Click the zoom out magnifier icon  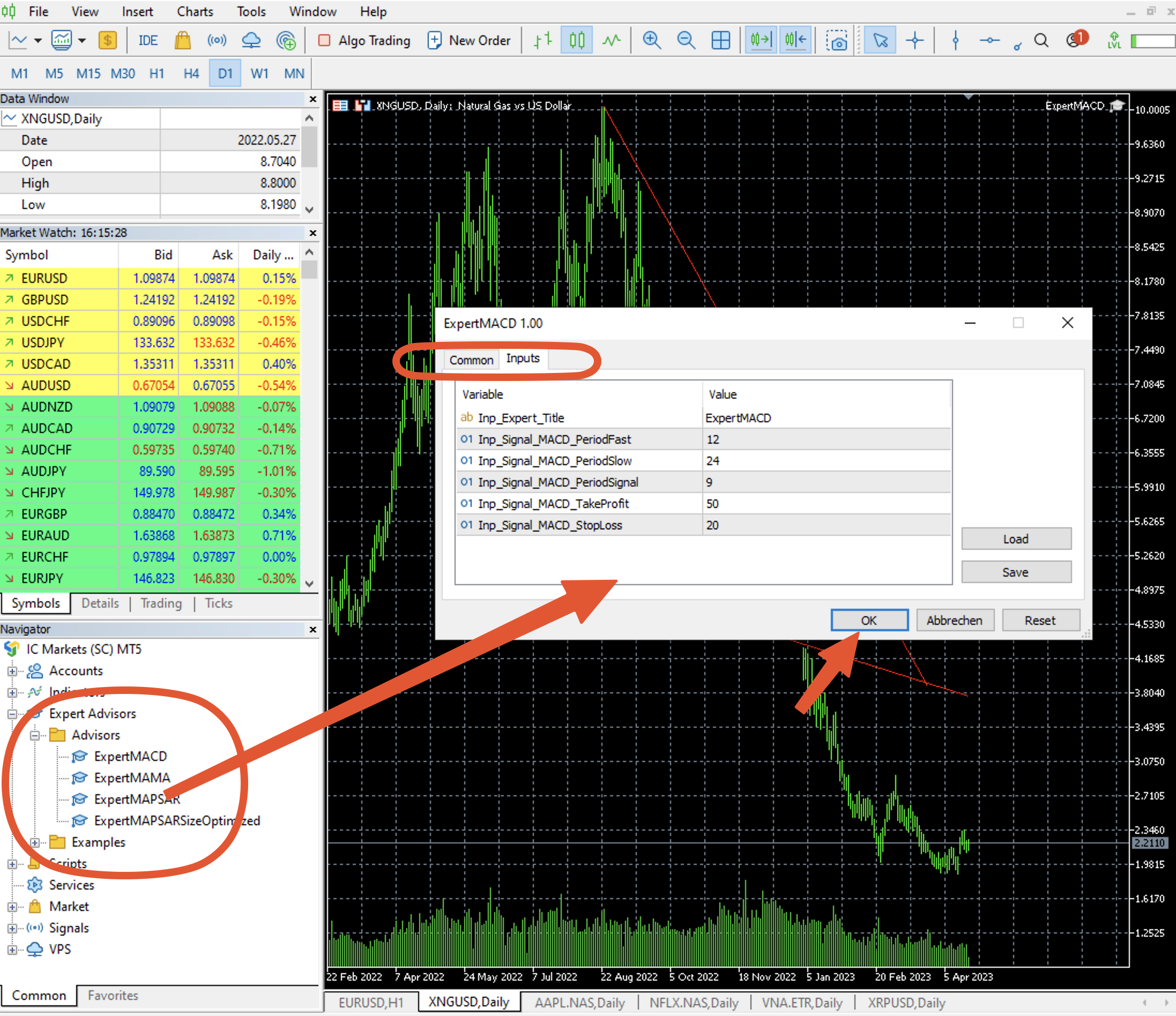(x=686, y=40)
